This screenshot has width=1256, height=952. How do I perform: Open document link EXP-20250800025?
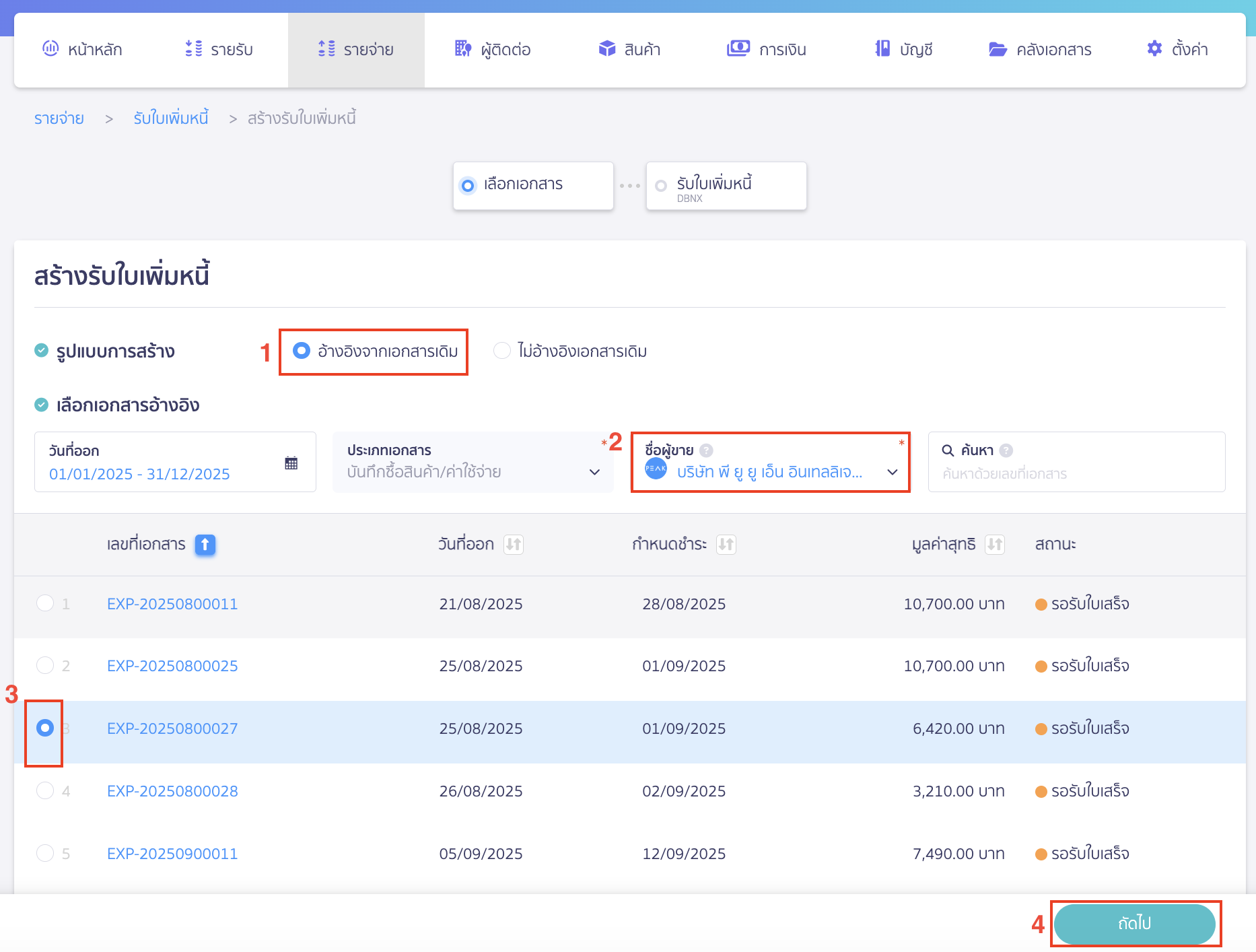(x=172, y=666)
